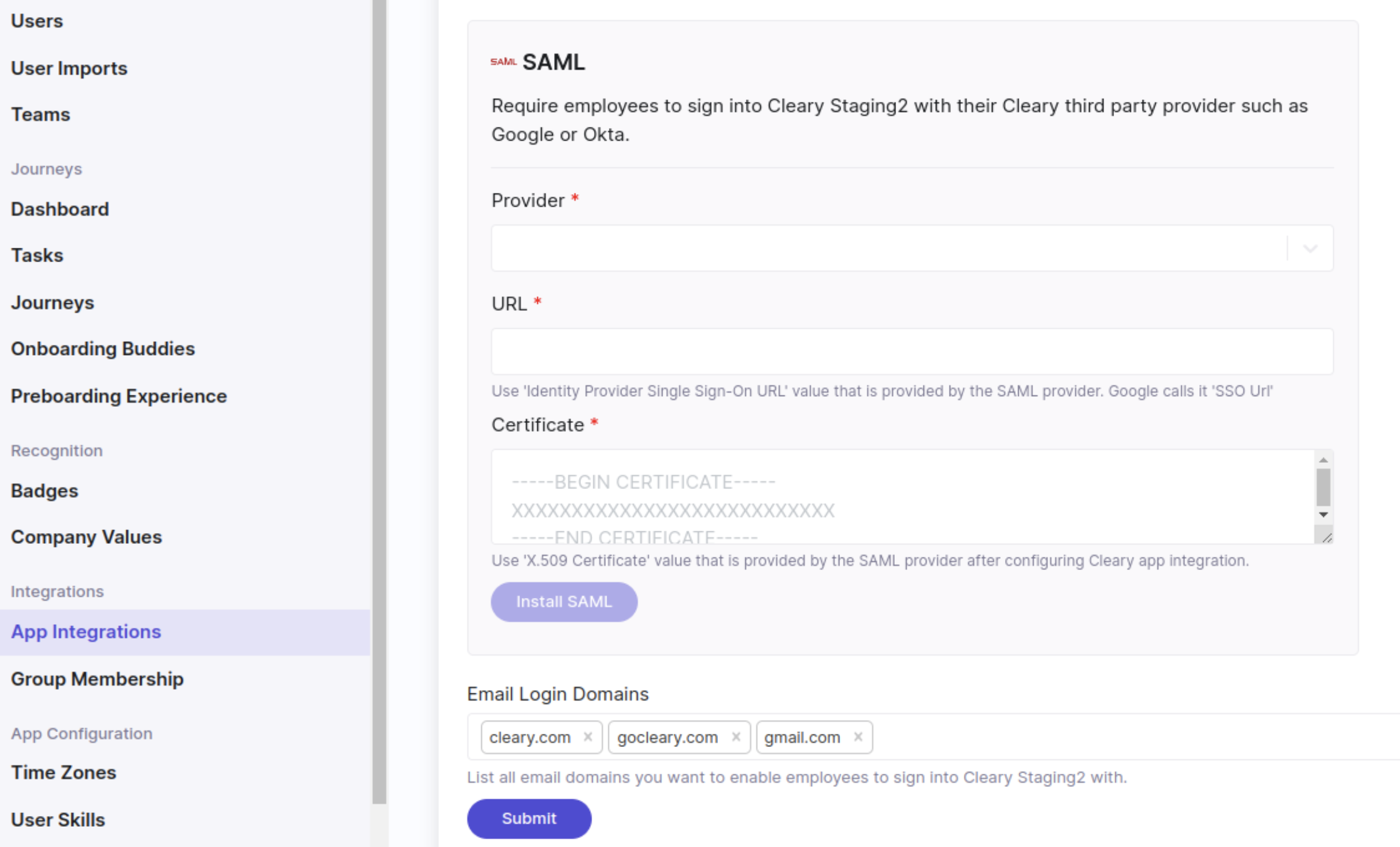Click the Email Login Domains heading
This screenshot has height=847, width=1400.
(x=558, y=694)
